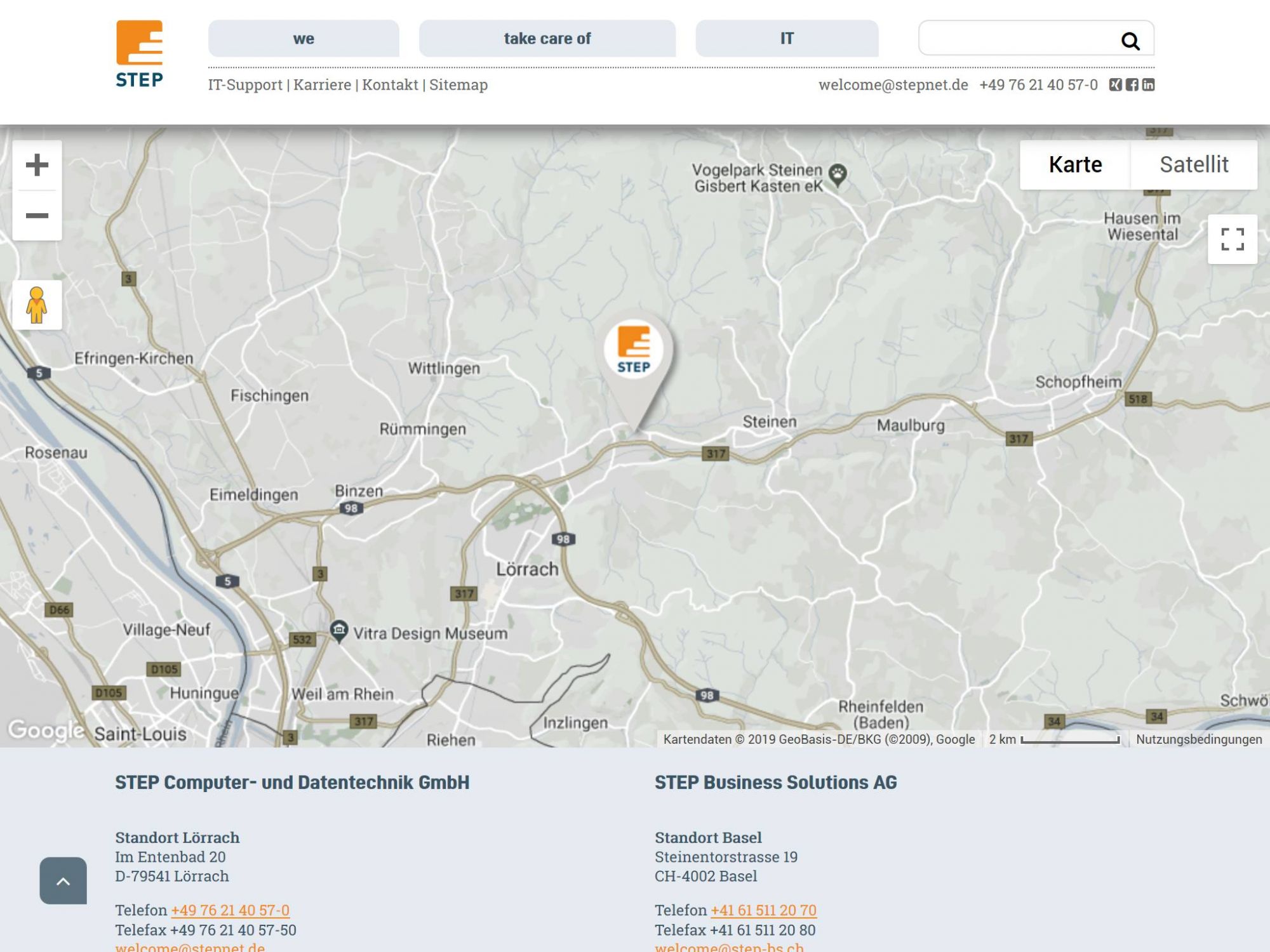Click the map zoom in plus button
This screenshot has width=1270, height=952.
[37, 165]
